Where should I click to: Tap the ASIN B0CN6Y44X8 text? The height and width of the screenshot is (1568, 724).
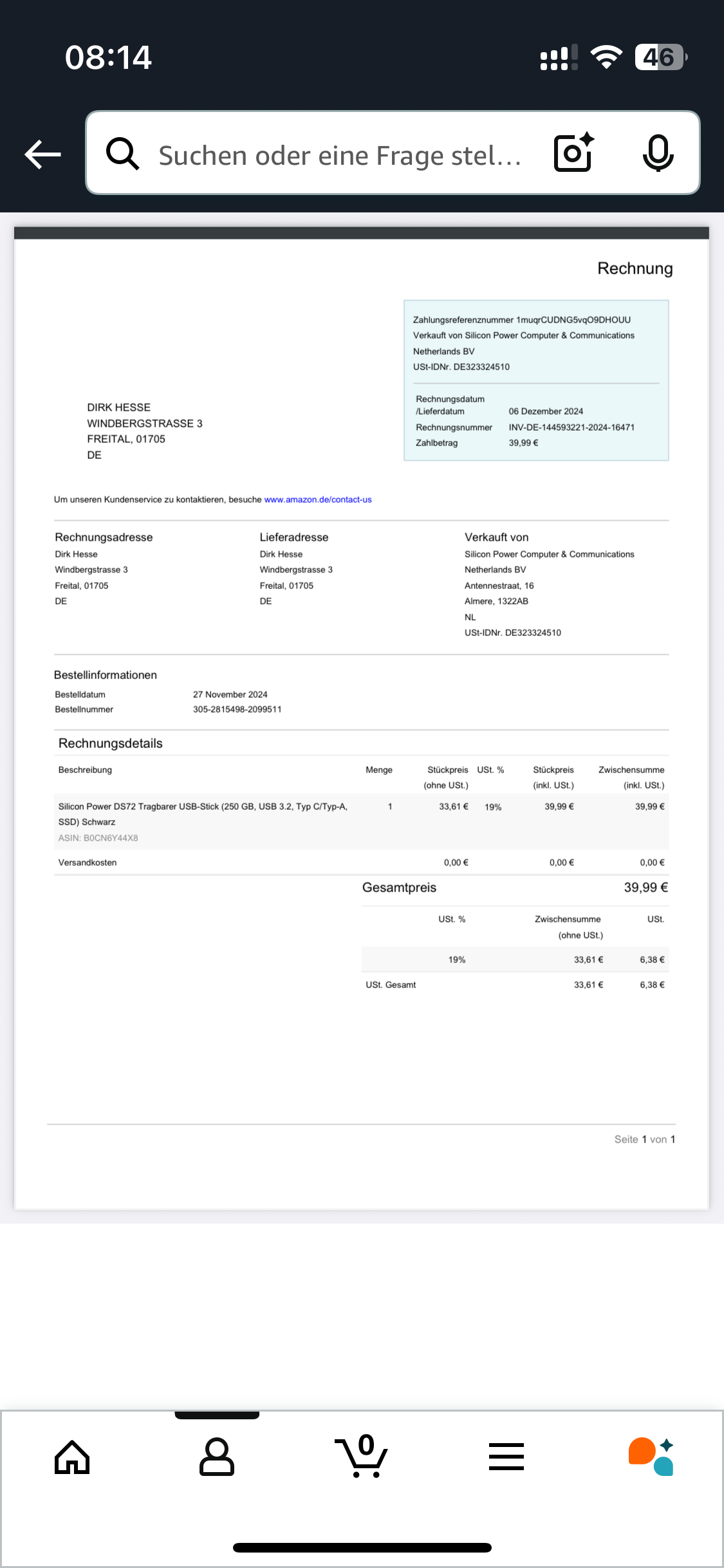[x=98, y=838]
